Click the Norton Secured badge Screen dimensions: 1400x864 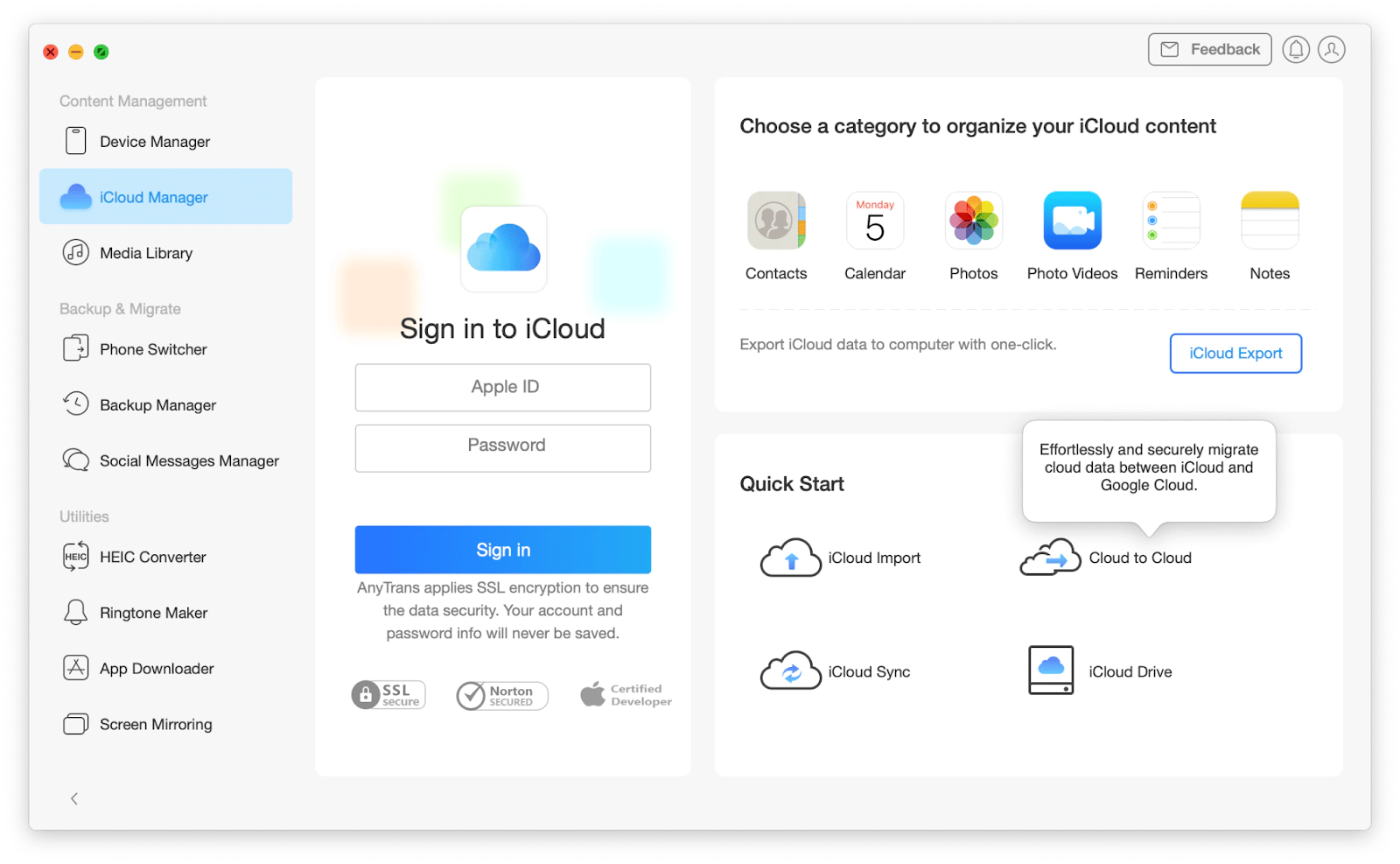(x=502, y=696)
